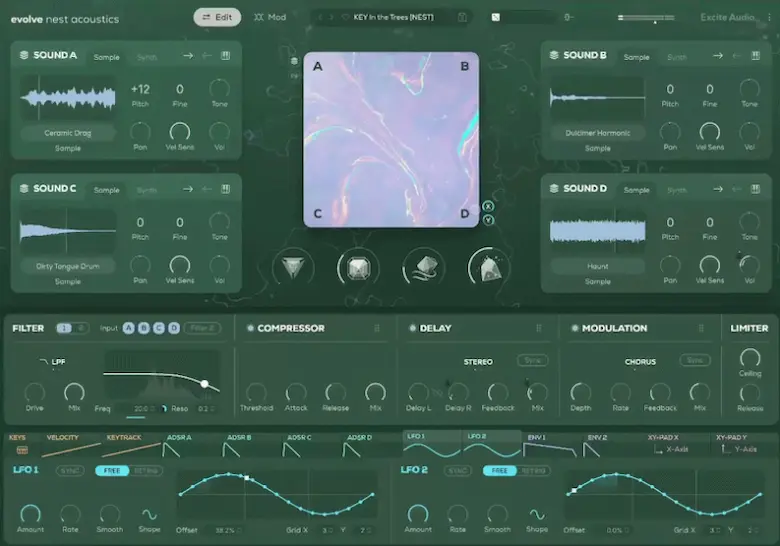Click the LFO 1 Shape wave icon
This screenshot has height=546, width=780.
149,514
